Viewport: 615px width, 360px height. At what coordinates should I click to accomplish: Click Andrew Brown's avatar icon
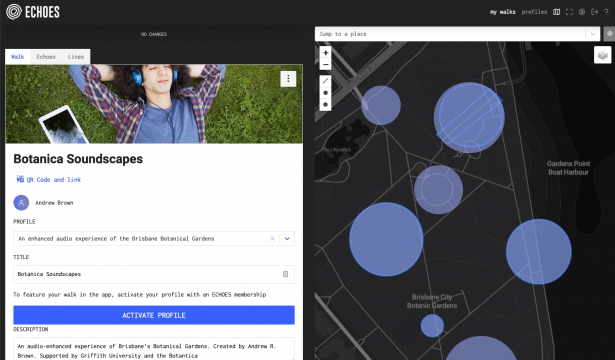[x=21, y=203]
